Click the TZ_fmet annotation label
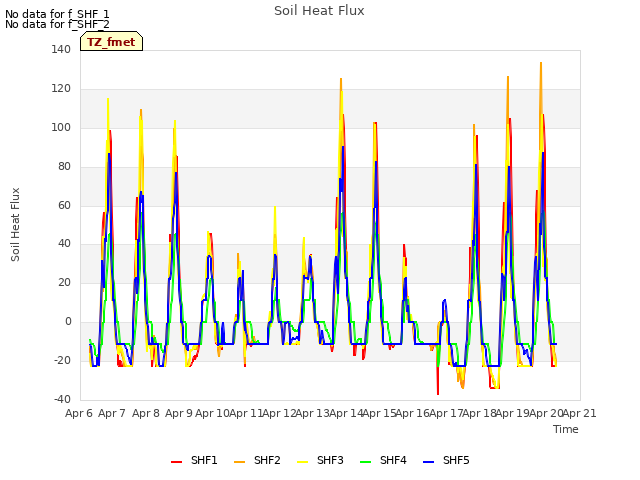 [111, 42]
